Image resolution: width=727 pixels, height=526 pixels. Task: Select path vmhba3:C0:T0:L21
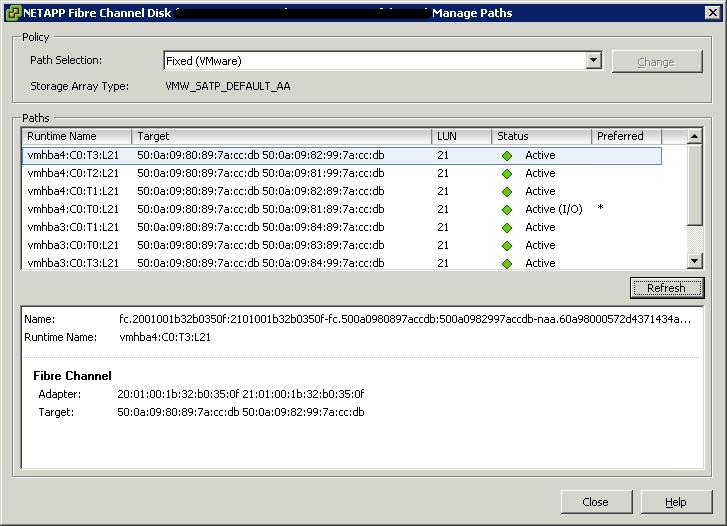(x=342, y=245)
